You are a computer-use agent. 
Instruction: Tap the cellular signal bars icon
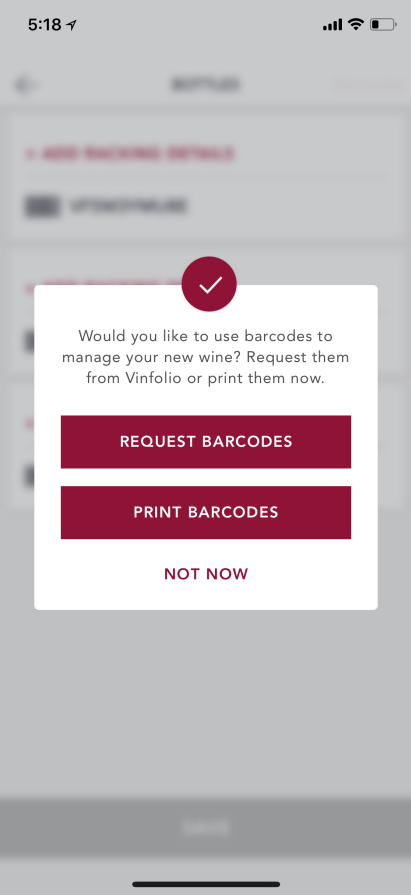(332, 25)
